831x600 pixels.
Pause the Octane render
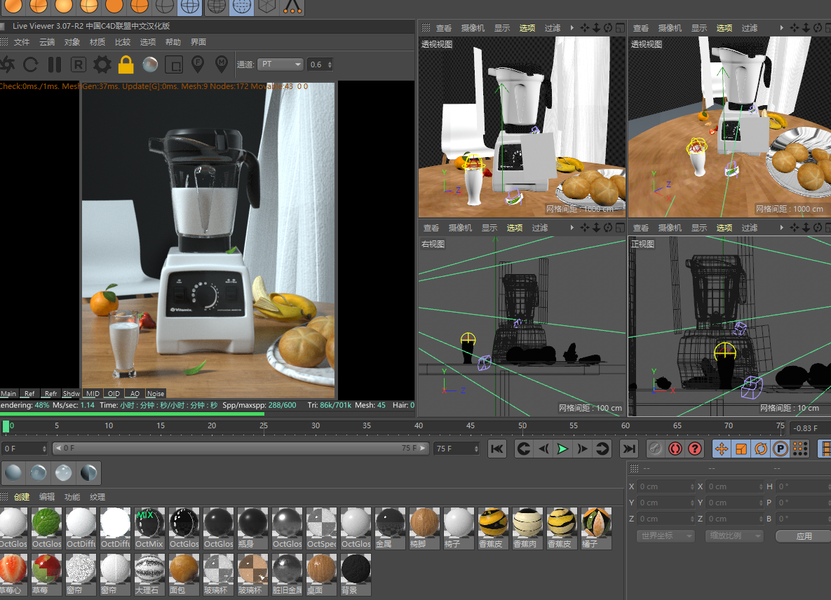point(55,65)
